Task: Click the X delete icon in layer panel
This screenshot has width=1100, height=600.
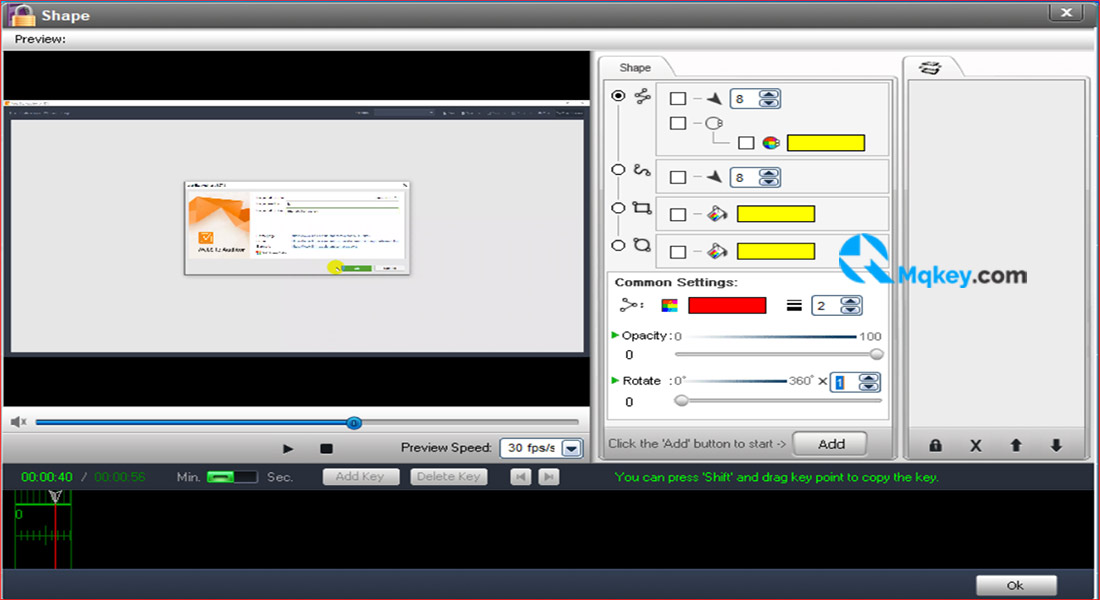Action: 975,446
